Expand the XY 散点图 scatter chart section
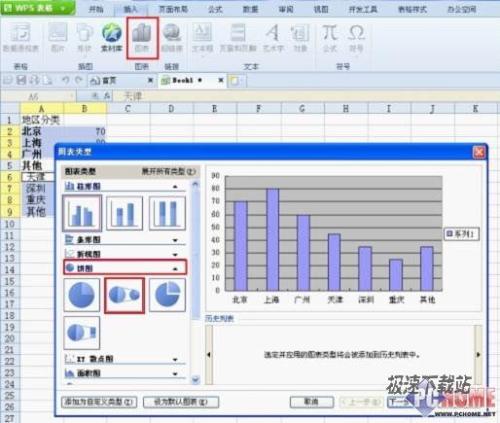 [175, 359]
